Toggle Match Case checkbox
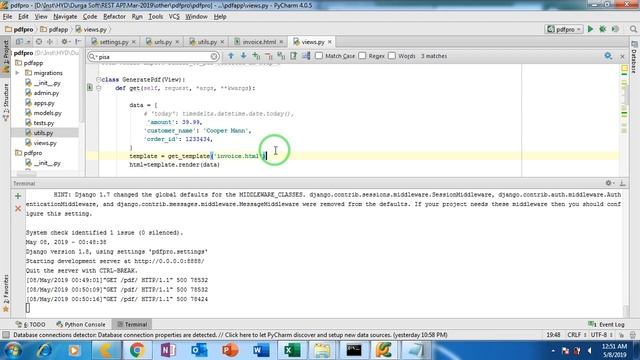Viewport: 640px width, 360px height. [319, 56]
